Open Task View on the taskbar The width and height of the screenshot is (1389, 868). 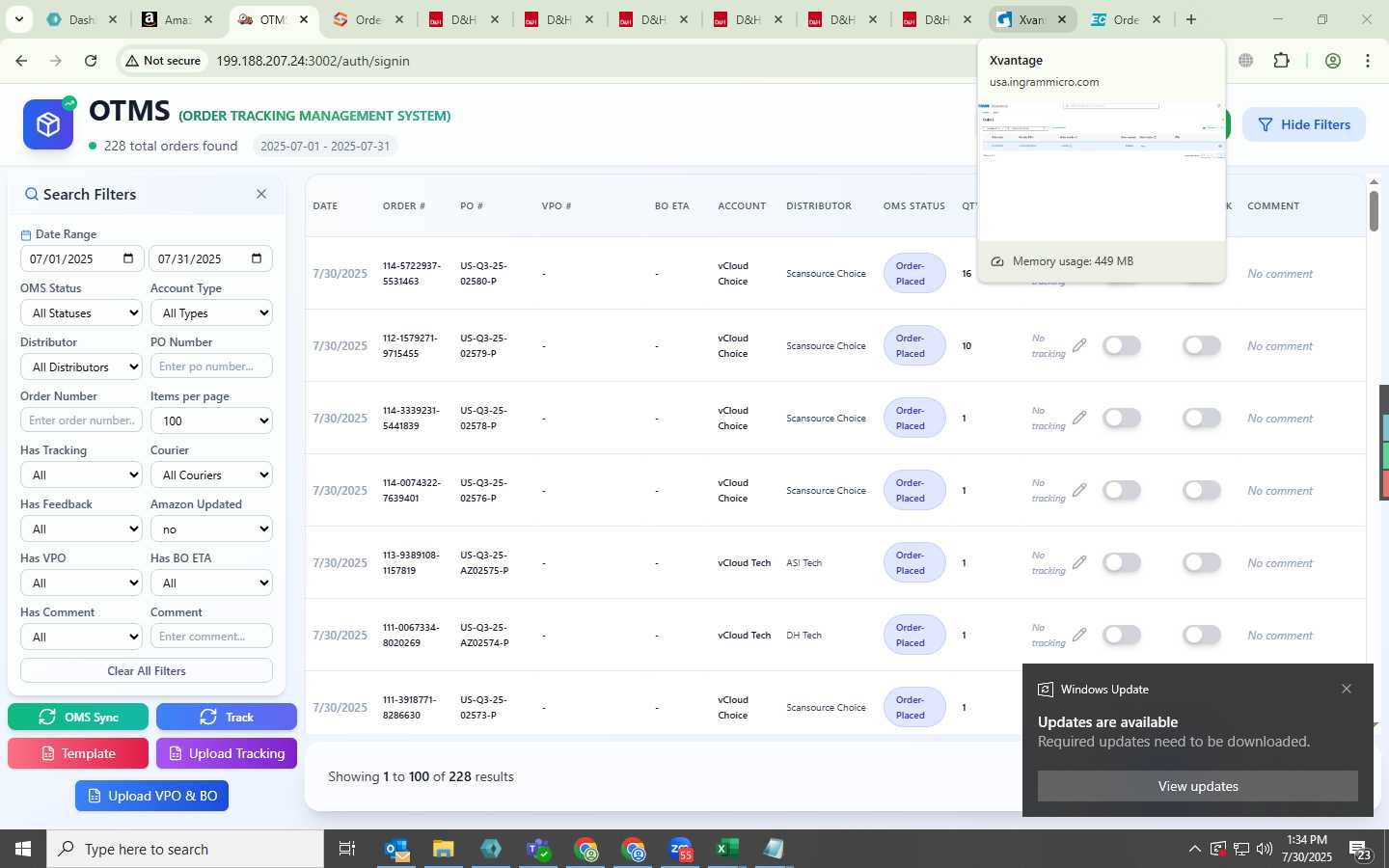[x=347, y=849]
